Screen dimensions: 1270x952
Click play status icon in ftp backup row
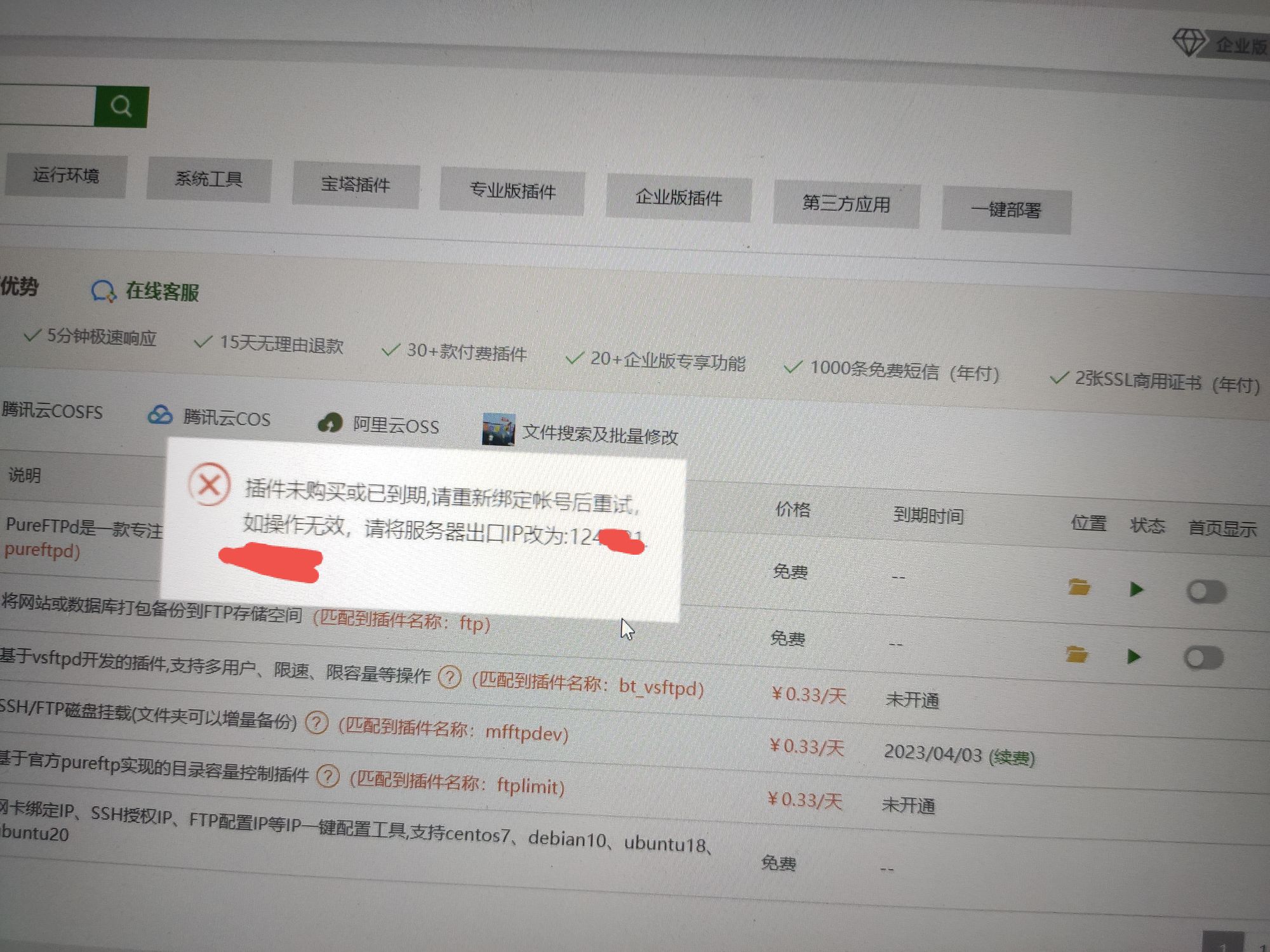pyautogui.click(x=1134, y=656)
